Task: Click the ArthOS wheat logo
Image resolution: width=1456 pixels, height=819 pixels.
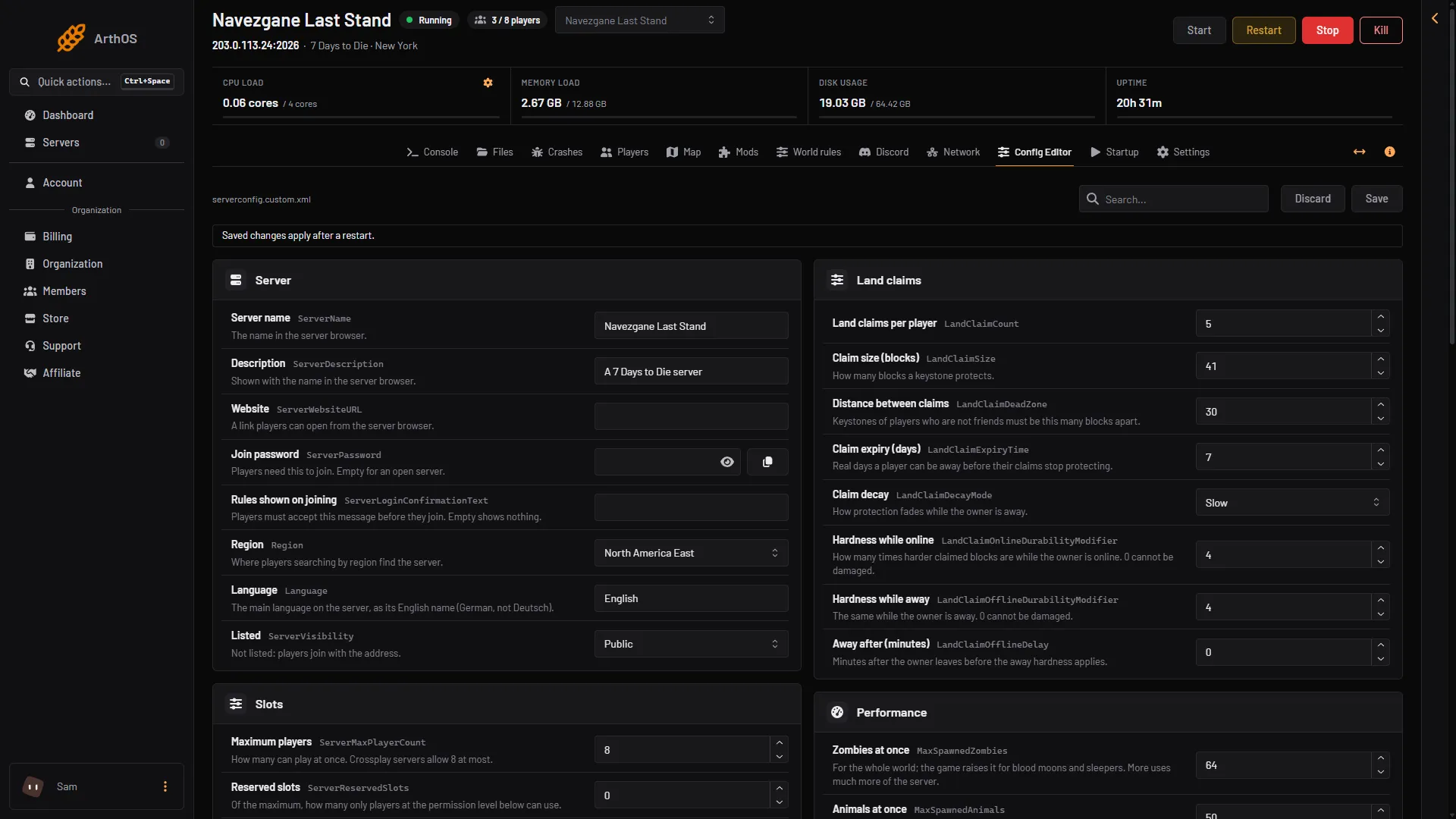Action: click(x=71, y=38)
